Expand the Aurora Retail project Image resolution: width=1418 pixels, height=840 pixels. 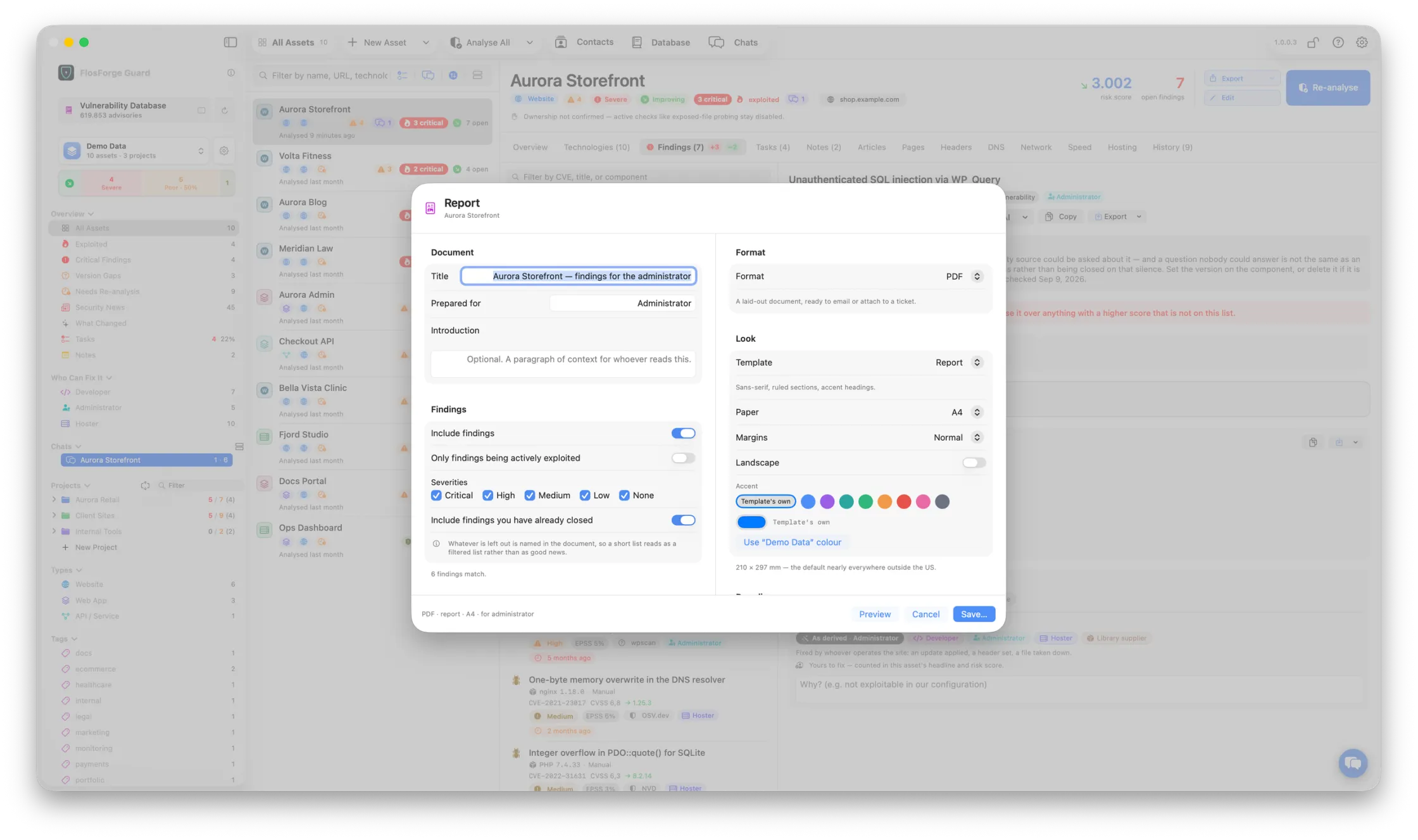(x=54, y=499)
